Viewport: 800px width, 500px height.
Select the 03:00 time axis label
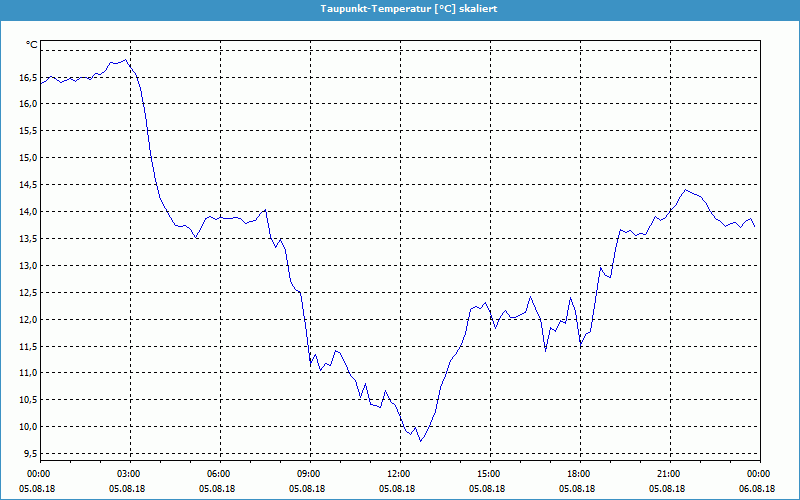point(129,474)
